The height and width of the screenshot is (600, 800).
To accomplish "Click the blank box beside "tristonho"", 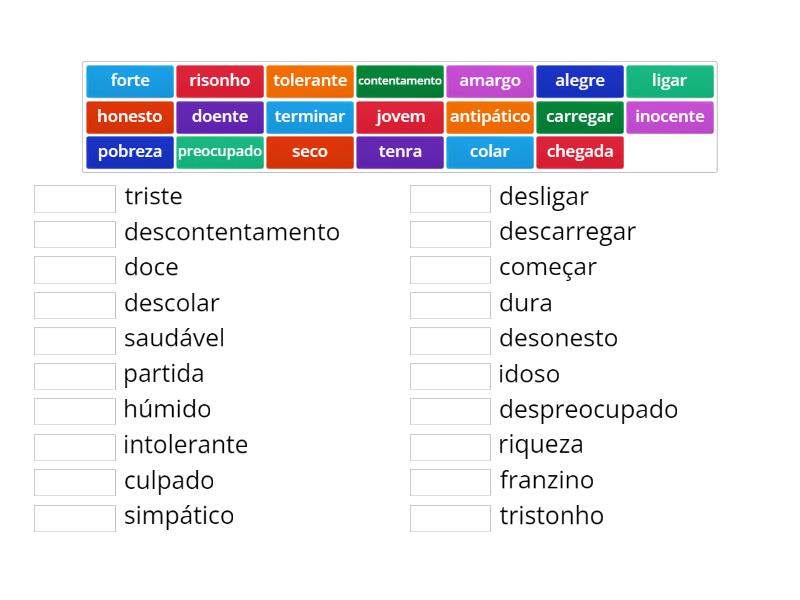I will coord(450,517).
